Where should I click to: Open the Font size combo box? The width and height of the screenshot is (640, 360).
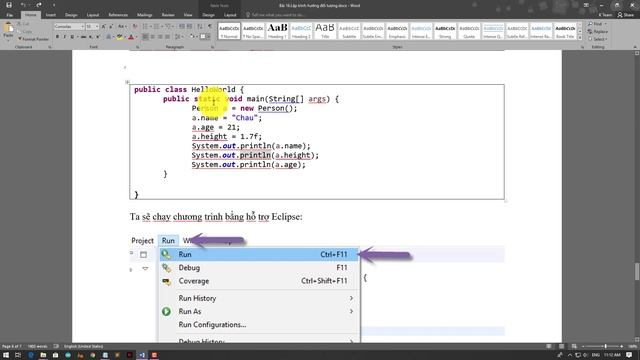[92, 27]
